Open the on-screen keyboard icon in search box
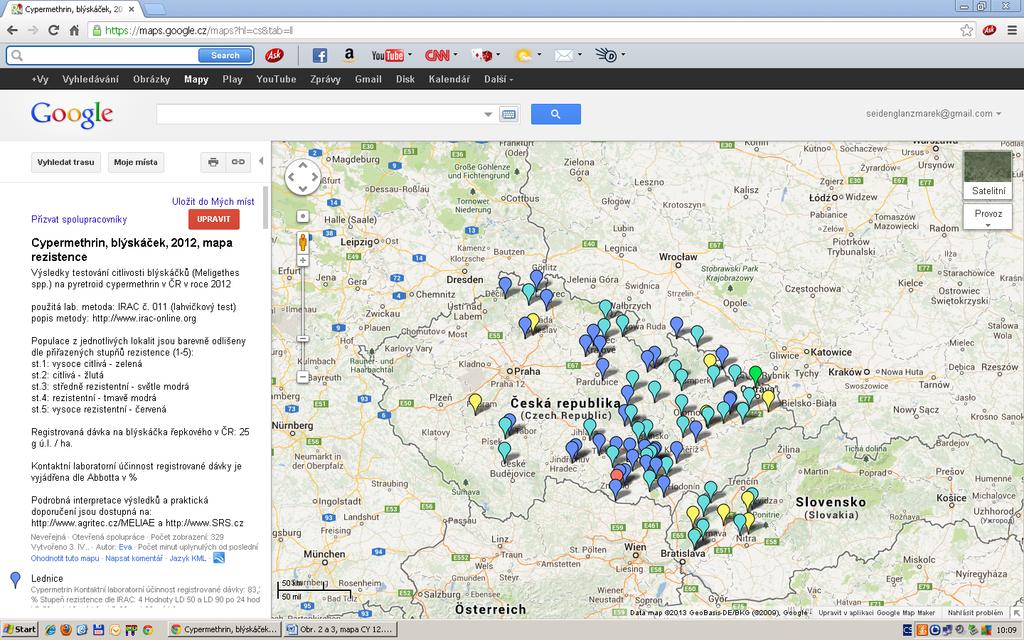Screen dimensions: 1024x640 [x=509, y=114]
